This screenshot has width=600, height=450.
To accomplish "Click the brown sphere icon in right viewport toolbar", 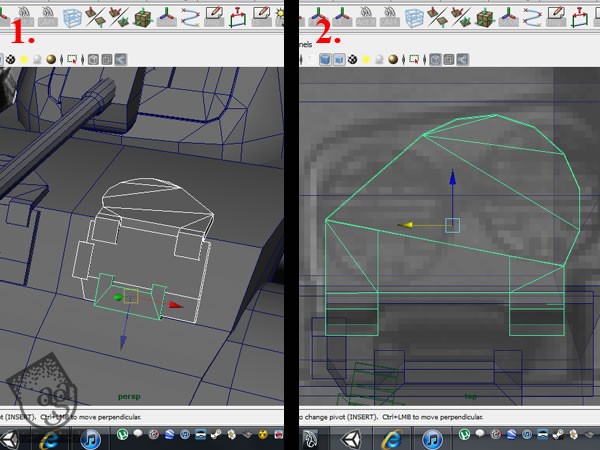I will point(393,59).
